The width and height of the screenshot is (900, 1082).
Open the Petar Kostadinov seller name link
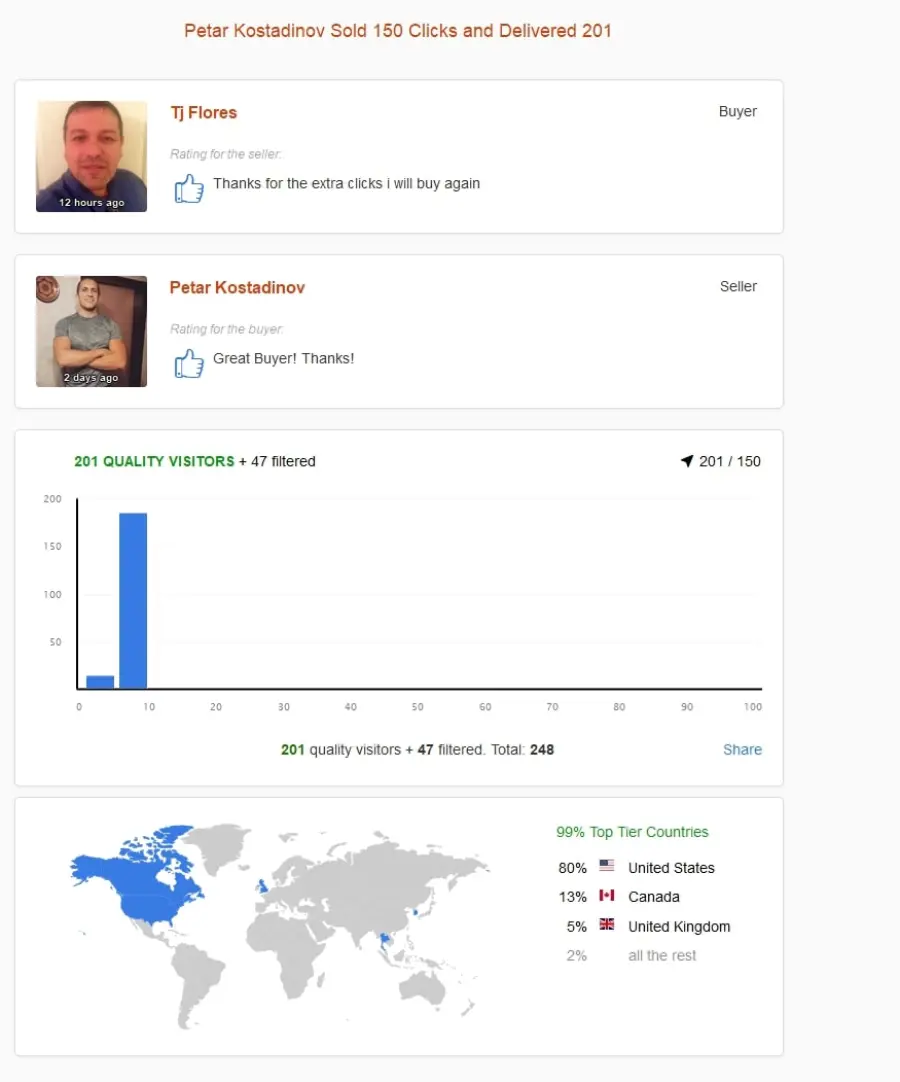click(x=237, y=288)
